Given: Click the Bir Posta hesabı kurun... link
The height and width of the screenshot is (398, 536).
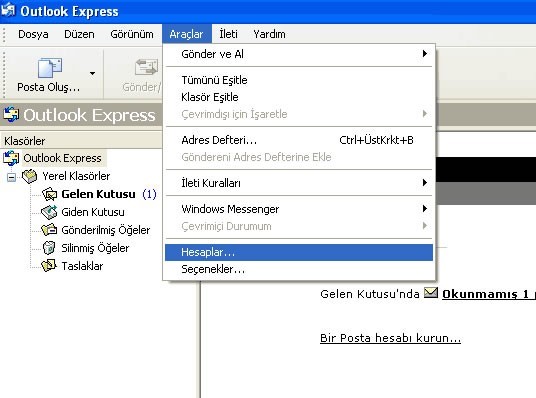Looking at the screenshot, I should [390, 338].
